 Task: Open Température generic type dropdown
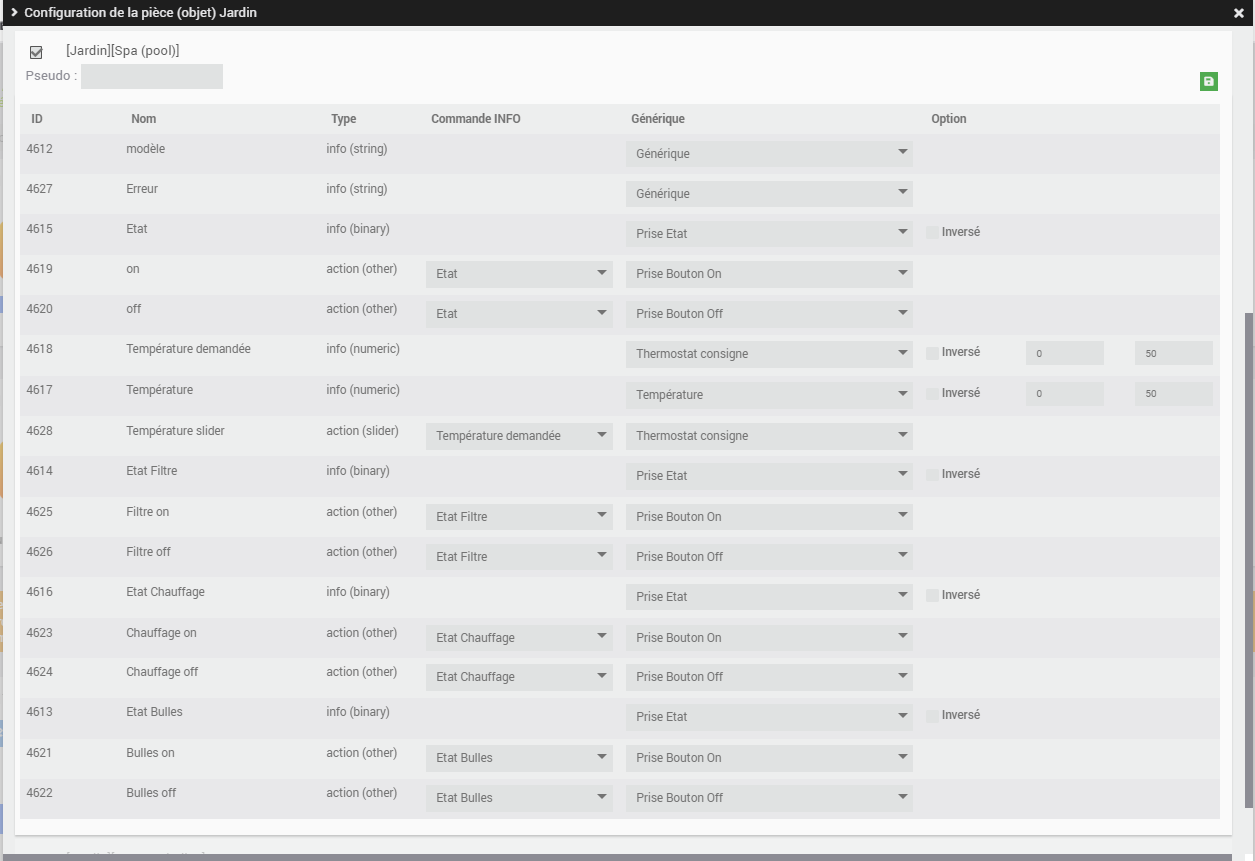769,395
